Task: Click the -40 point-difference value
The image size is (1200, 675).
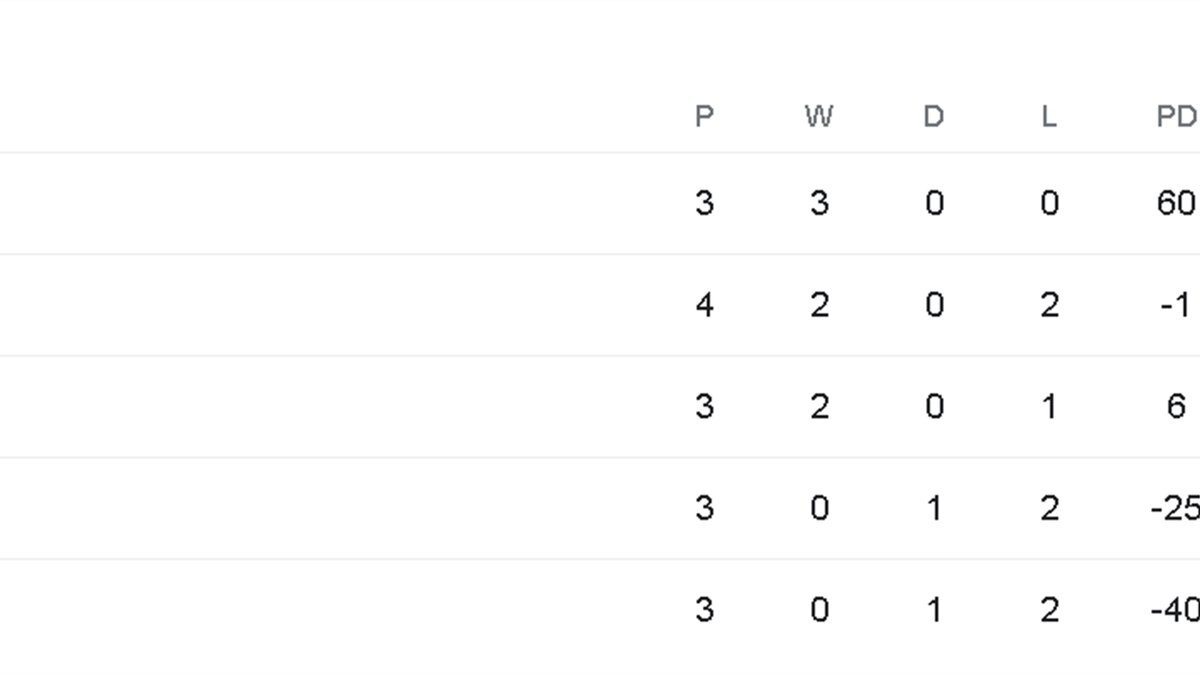Action: tap(1175, 609)
